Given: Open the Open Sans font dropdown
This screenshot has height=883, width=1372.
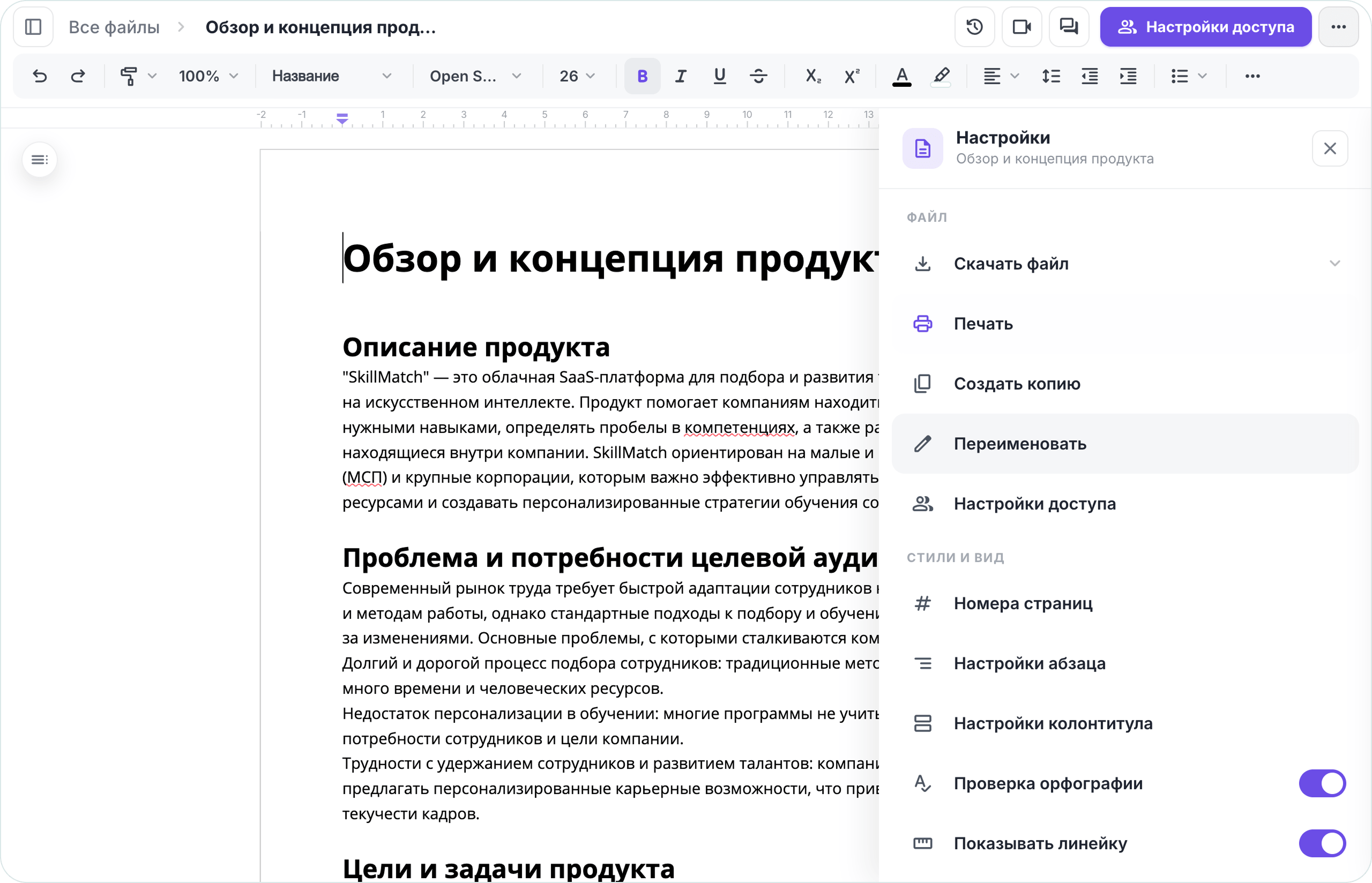Looking at the screenshot, I should tap(475, 76).
